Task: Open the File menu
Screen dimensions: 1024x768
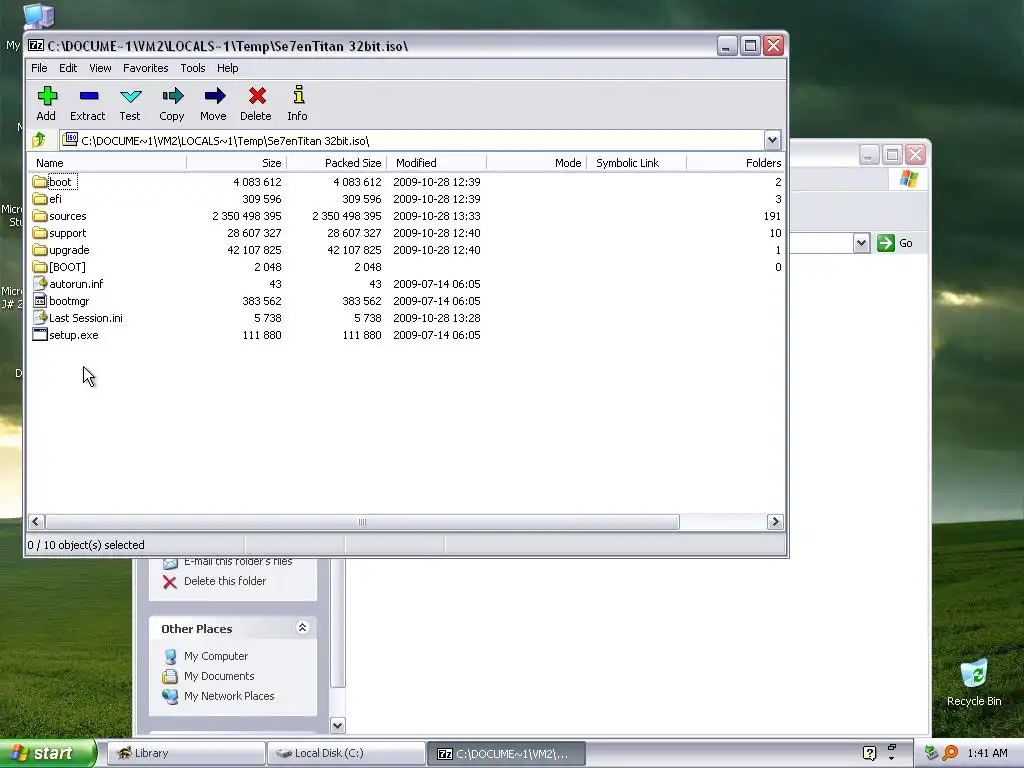Action: (39, 68)
